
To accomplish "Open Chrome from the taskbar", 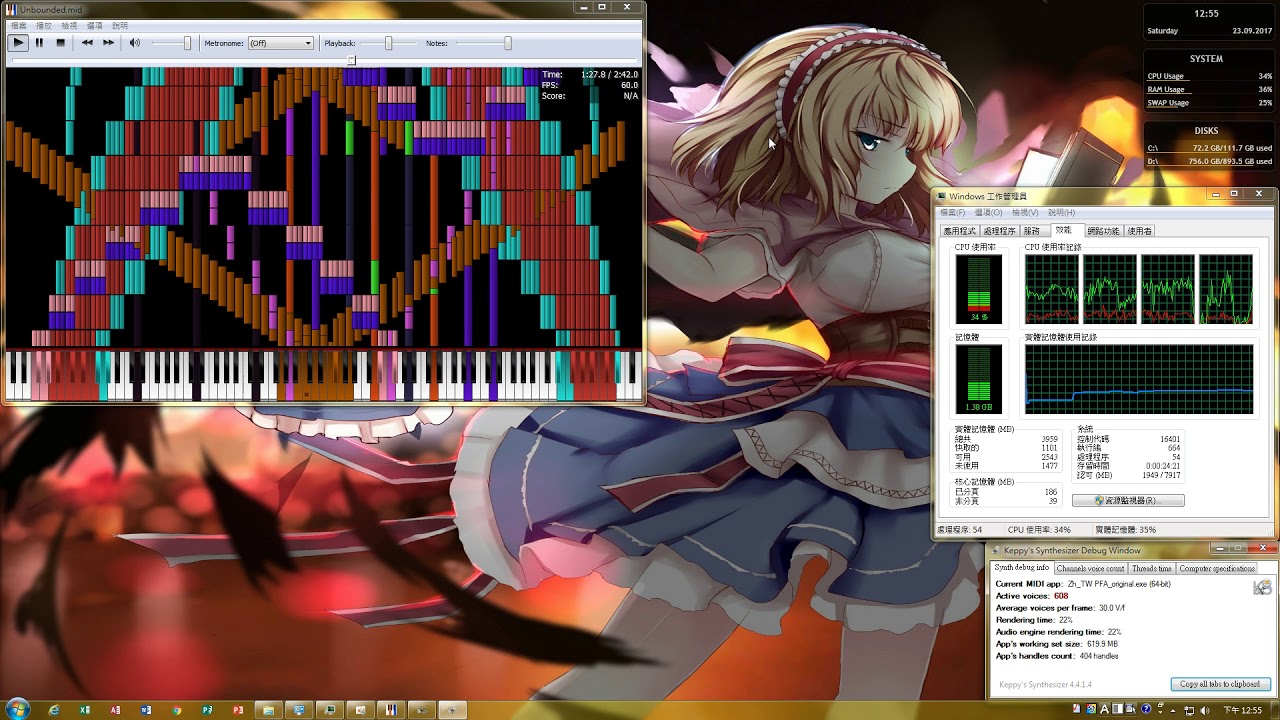I will 176,710.
